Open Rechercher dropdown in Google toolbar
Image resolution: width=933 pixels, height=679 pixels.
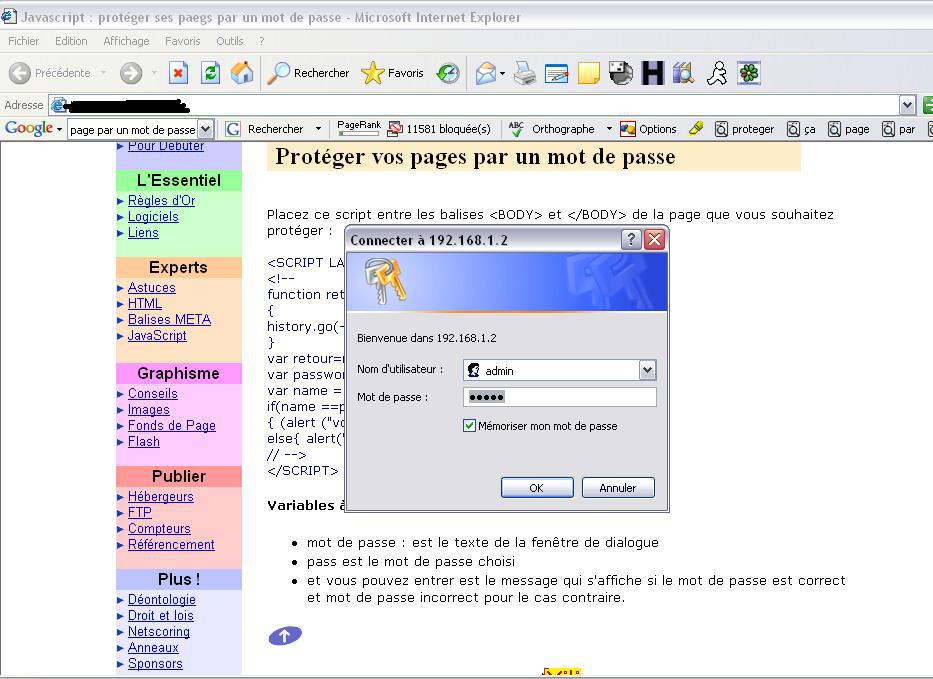318,129
